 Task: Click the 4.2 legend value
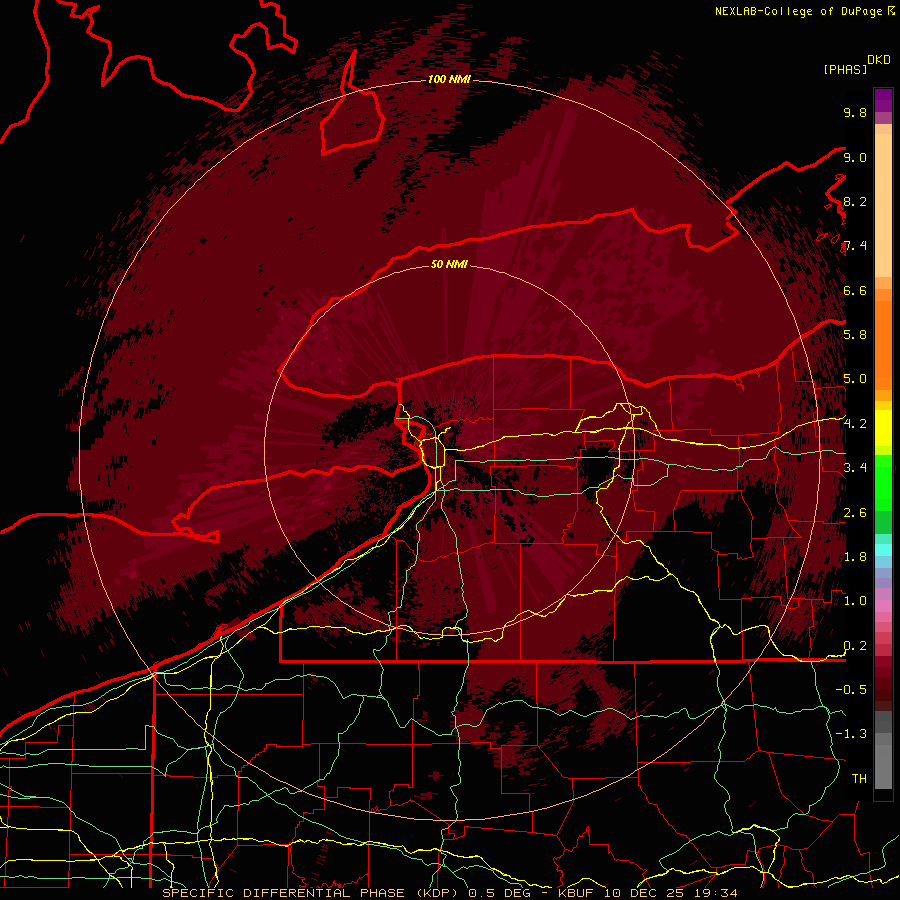[x=855, y=424]
